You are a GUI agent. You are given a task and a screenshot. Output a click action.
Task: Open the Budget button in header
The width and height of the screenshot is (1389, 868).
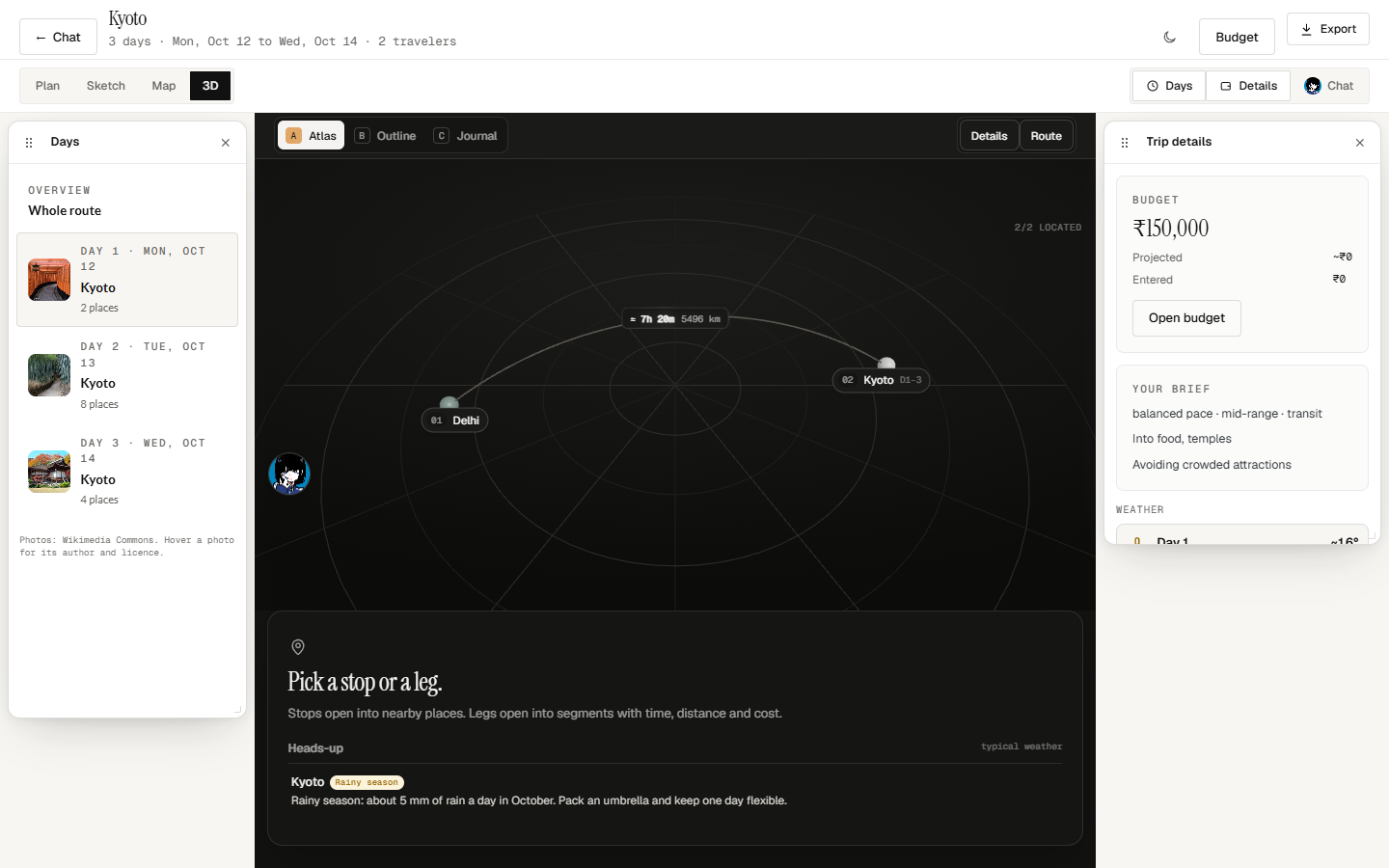(1237, 37)
